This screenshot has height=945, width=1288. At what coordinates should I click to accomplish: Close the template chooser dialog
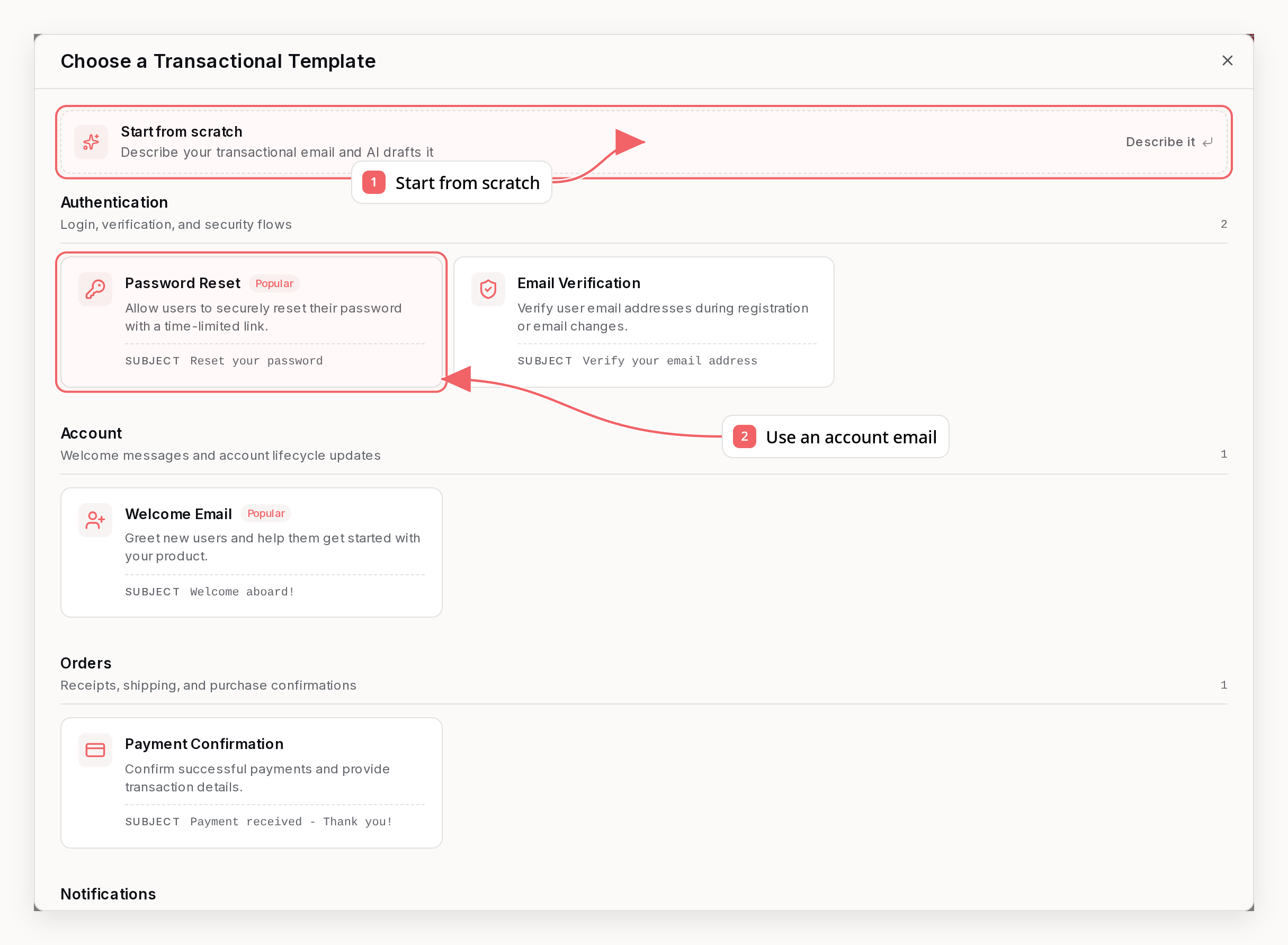[1227, 60]
